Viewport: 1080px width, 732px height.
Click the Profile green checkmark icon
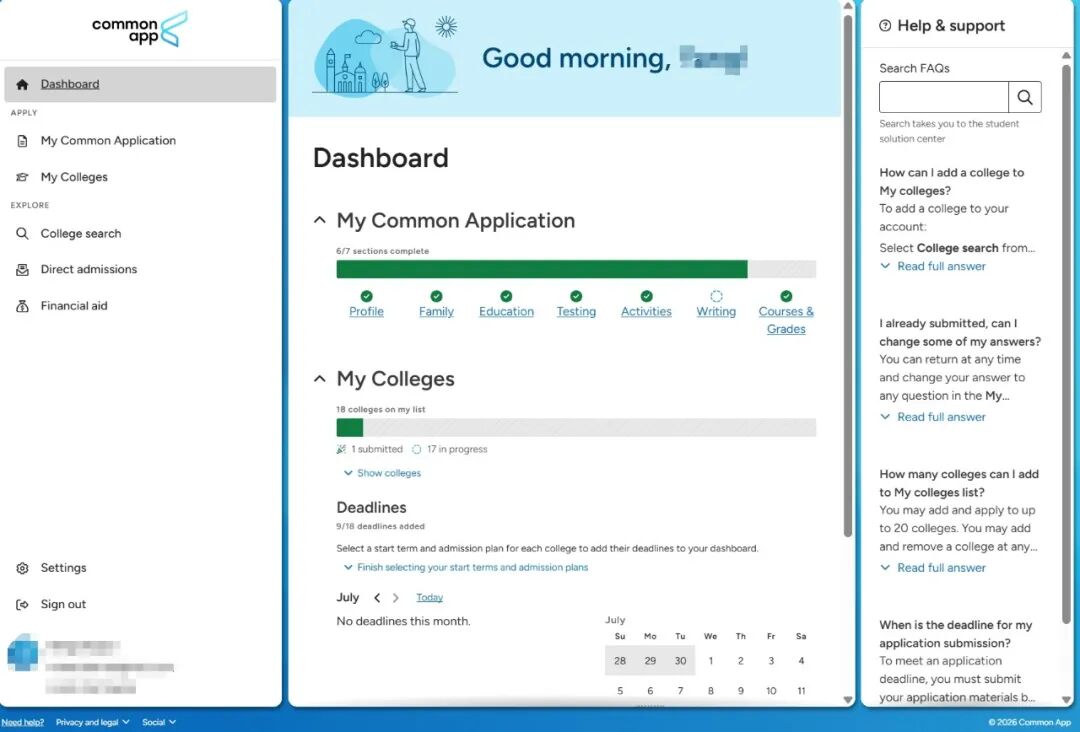pos(366,296)
